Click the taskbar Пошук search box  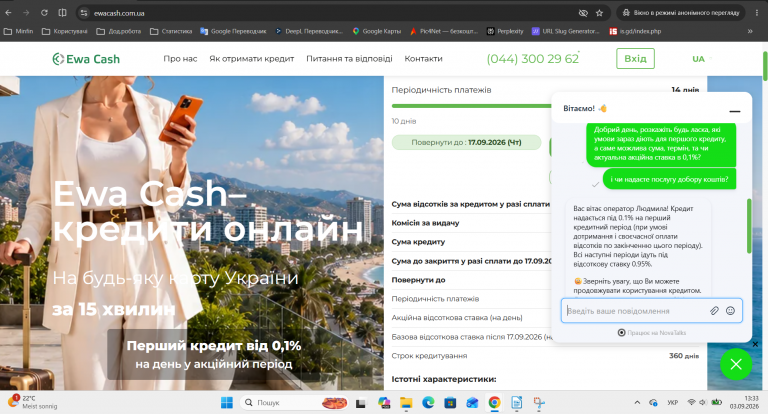point(294,403)
